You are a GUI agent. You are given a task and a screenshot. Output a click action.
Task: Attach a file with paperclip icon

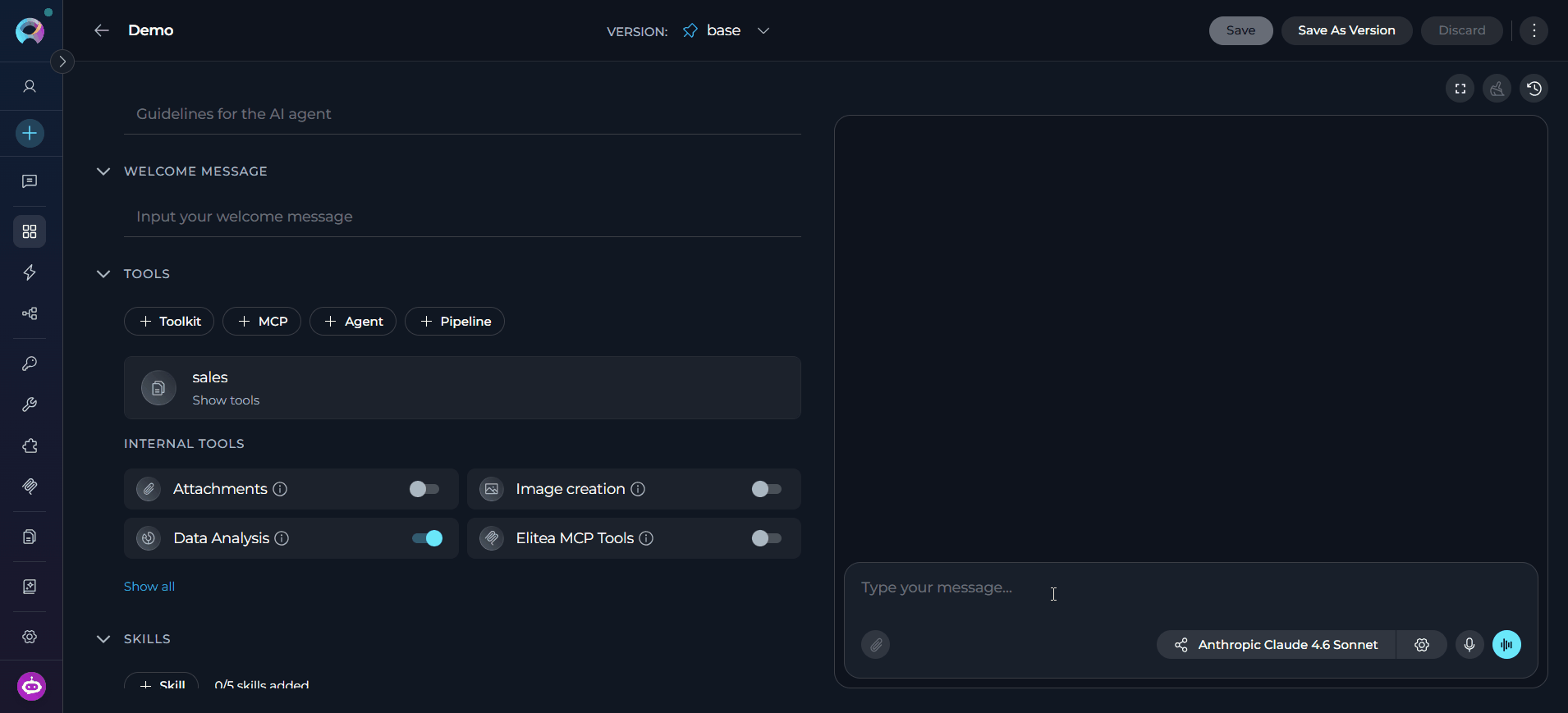876,645
